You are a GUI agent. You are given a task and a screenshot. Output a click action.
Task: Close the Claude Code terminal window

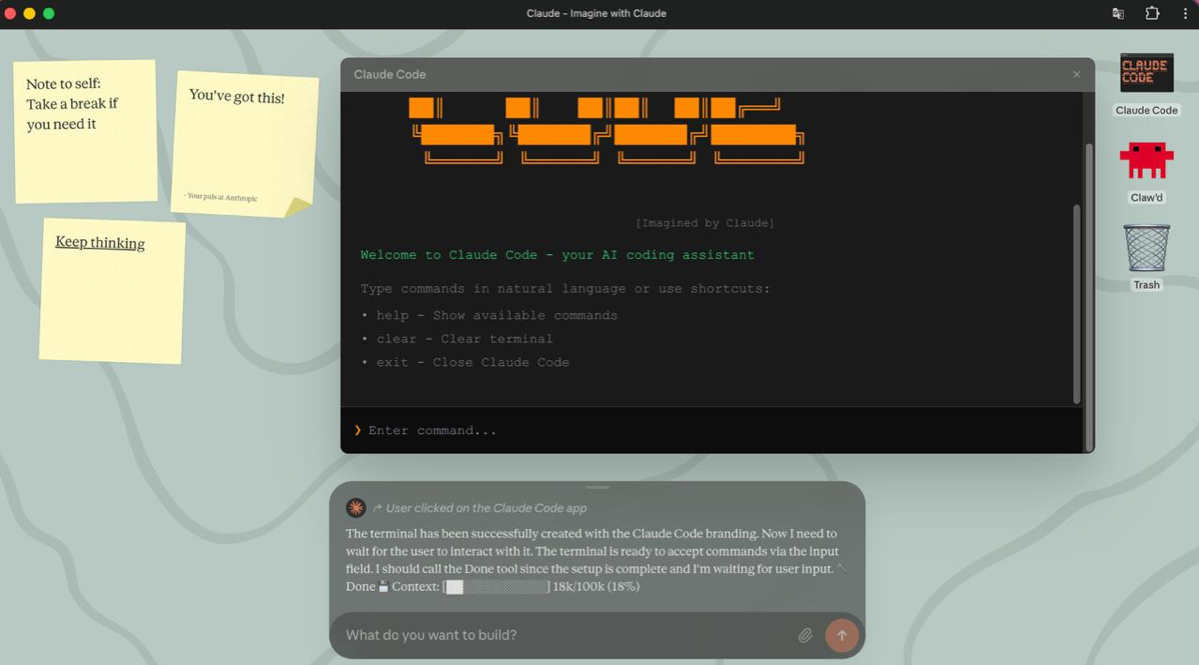1077,74
